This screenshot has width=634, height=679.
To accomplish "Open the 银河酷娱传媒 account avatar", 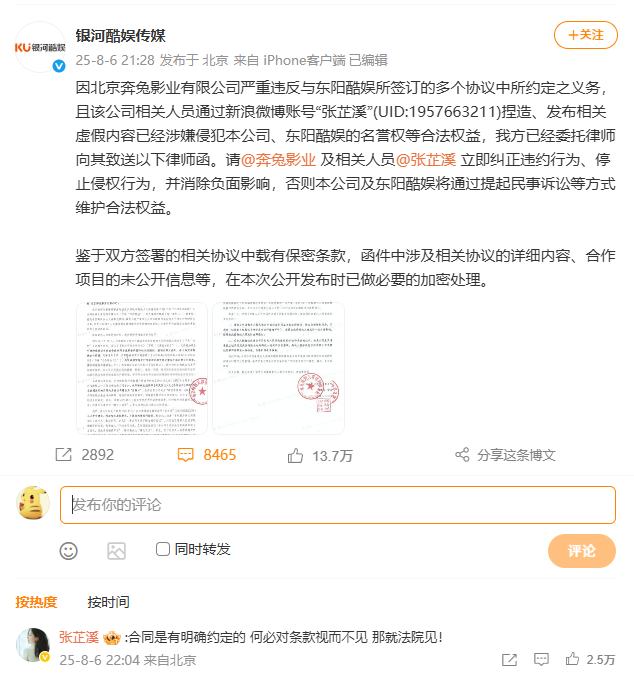I will [x=40, y=47].
